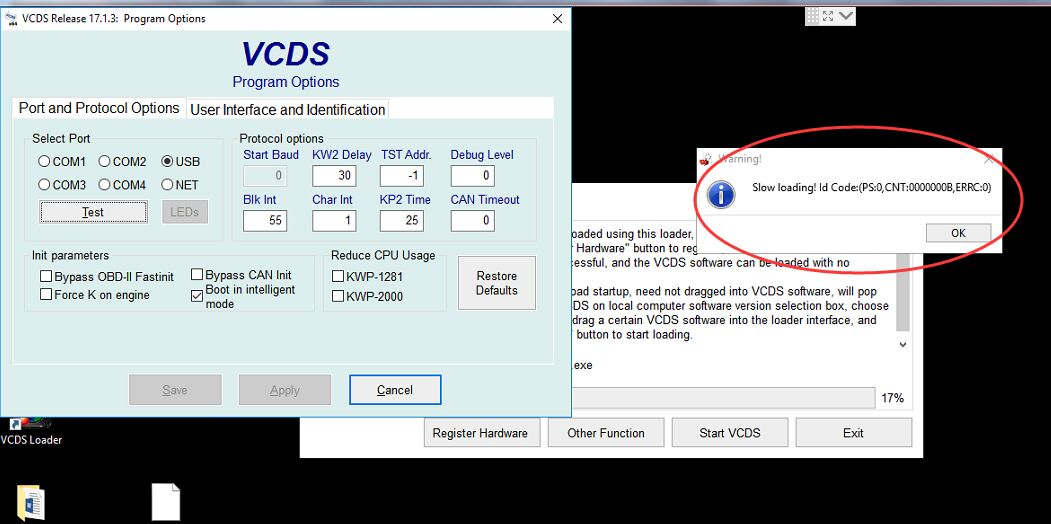Image resolution: width=1051 pixels, height=524 pixels.
Task: Click the info icon in Warning dialog
Action: click(x=721, y=195)
